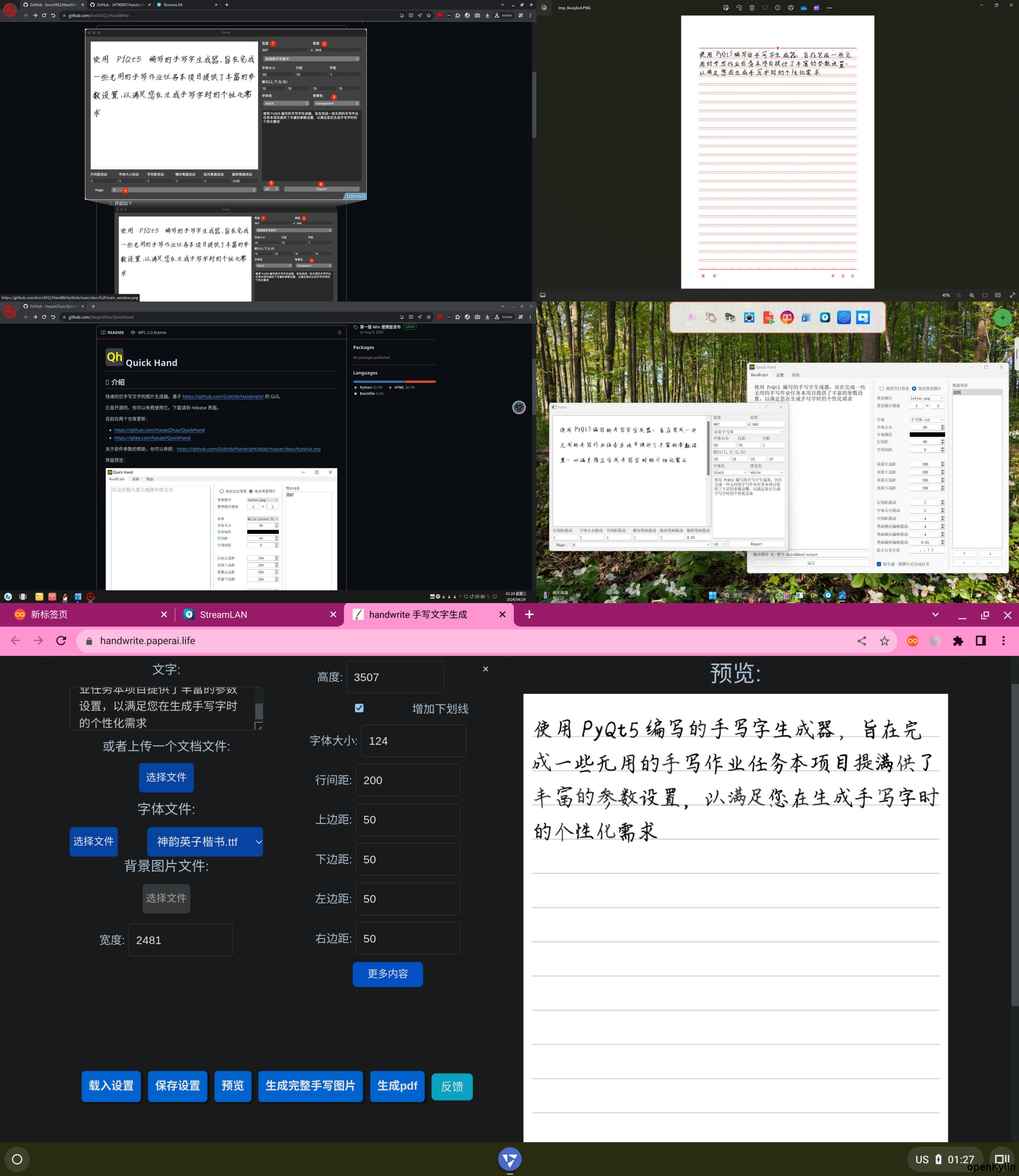The height and width of the screenshot is (1176, 1019).
Task: Open the 手书体.ttf font dropdown in Quick Hand
Action: (927, 419)
